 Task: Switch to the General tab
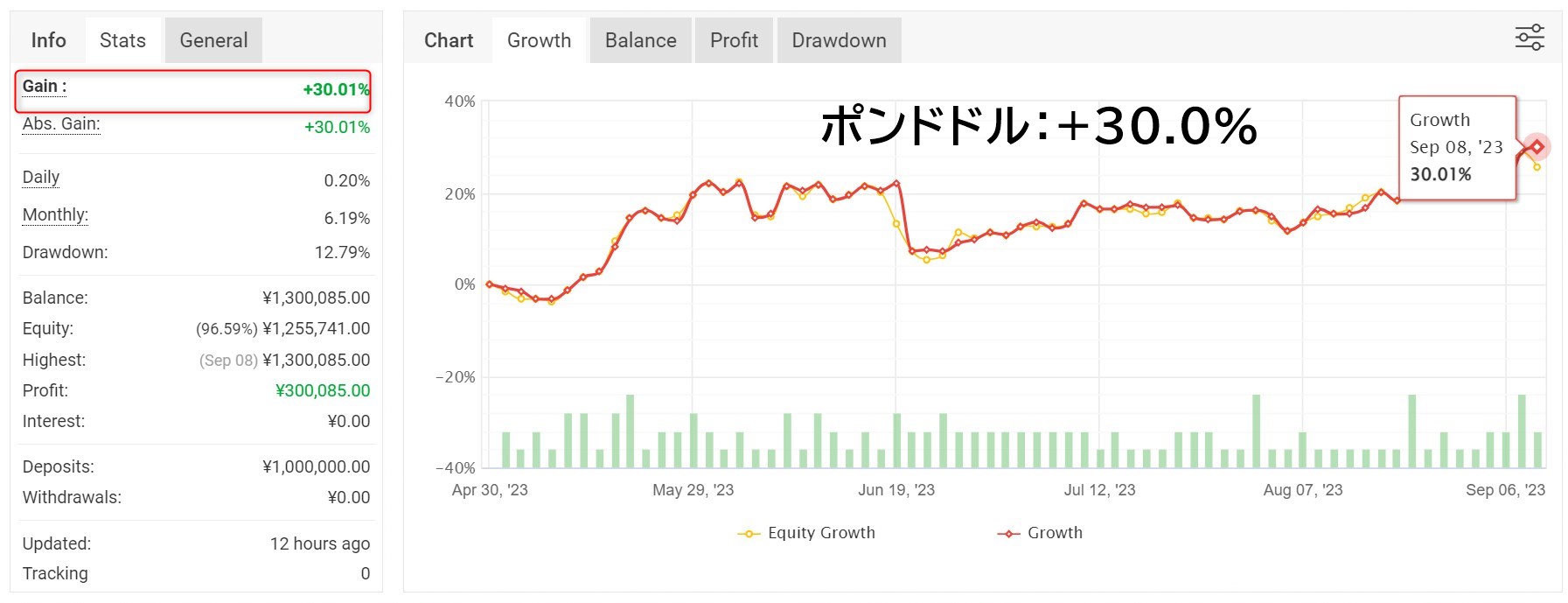(x=213, y=40)
